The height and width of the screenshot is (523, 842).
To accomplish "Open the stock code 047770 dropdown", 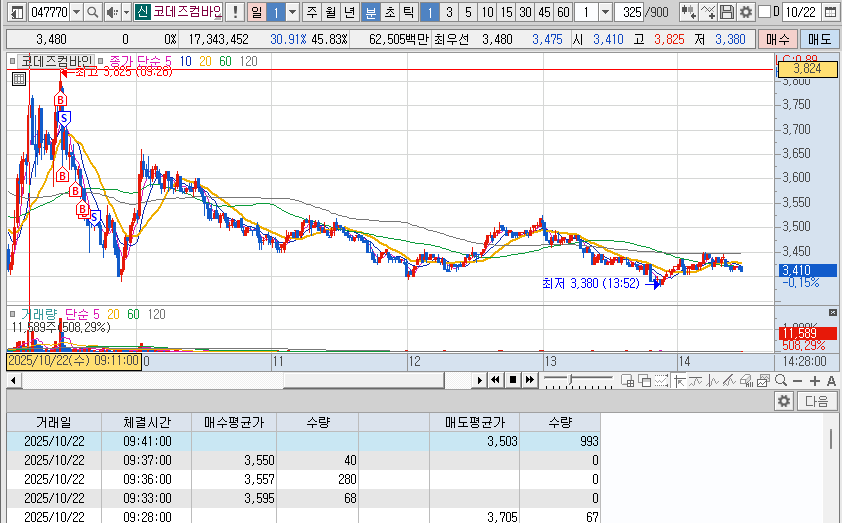I will coord(77,12).
